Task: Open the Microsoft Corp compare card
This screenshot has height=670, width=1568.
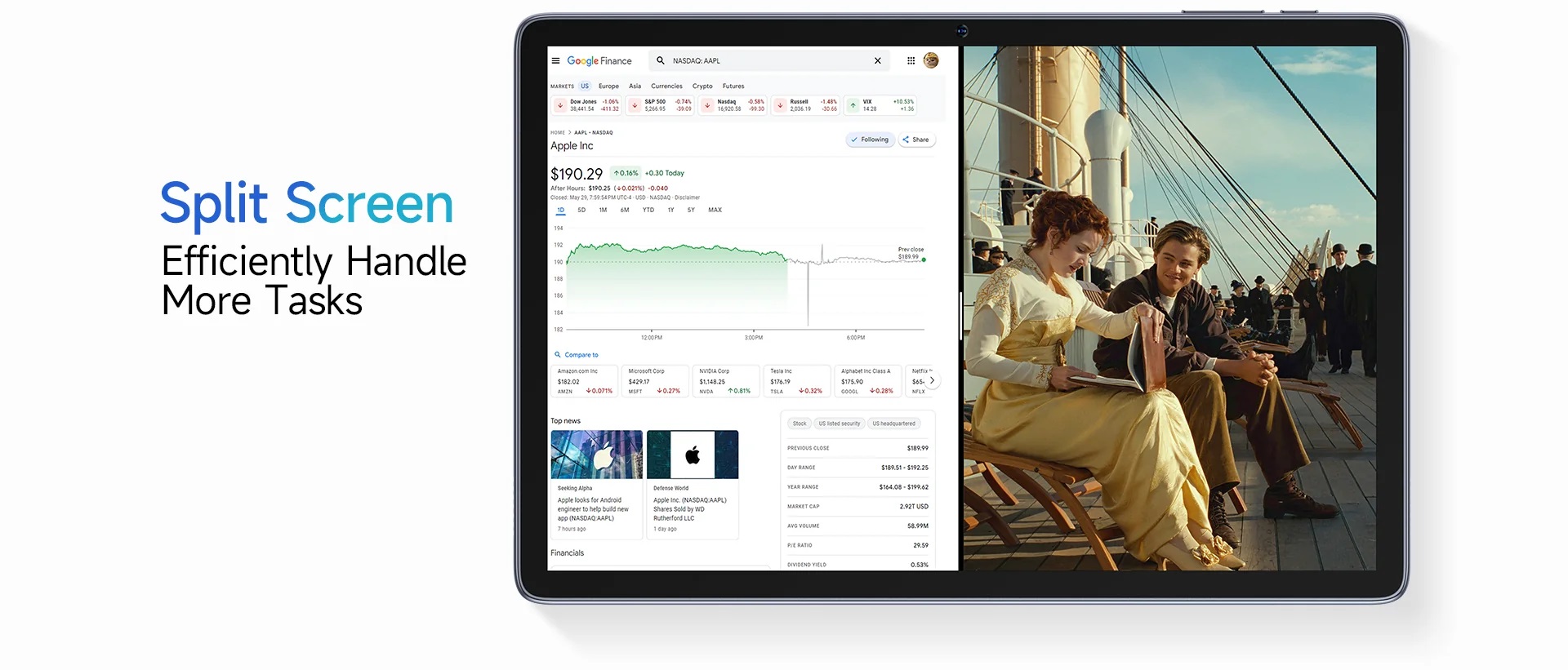Action: click(656, 381)
